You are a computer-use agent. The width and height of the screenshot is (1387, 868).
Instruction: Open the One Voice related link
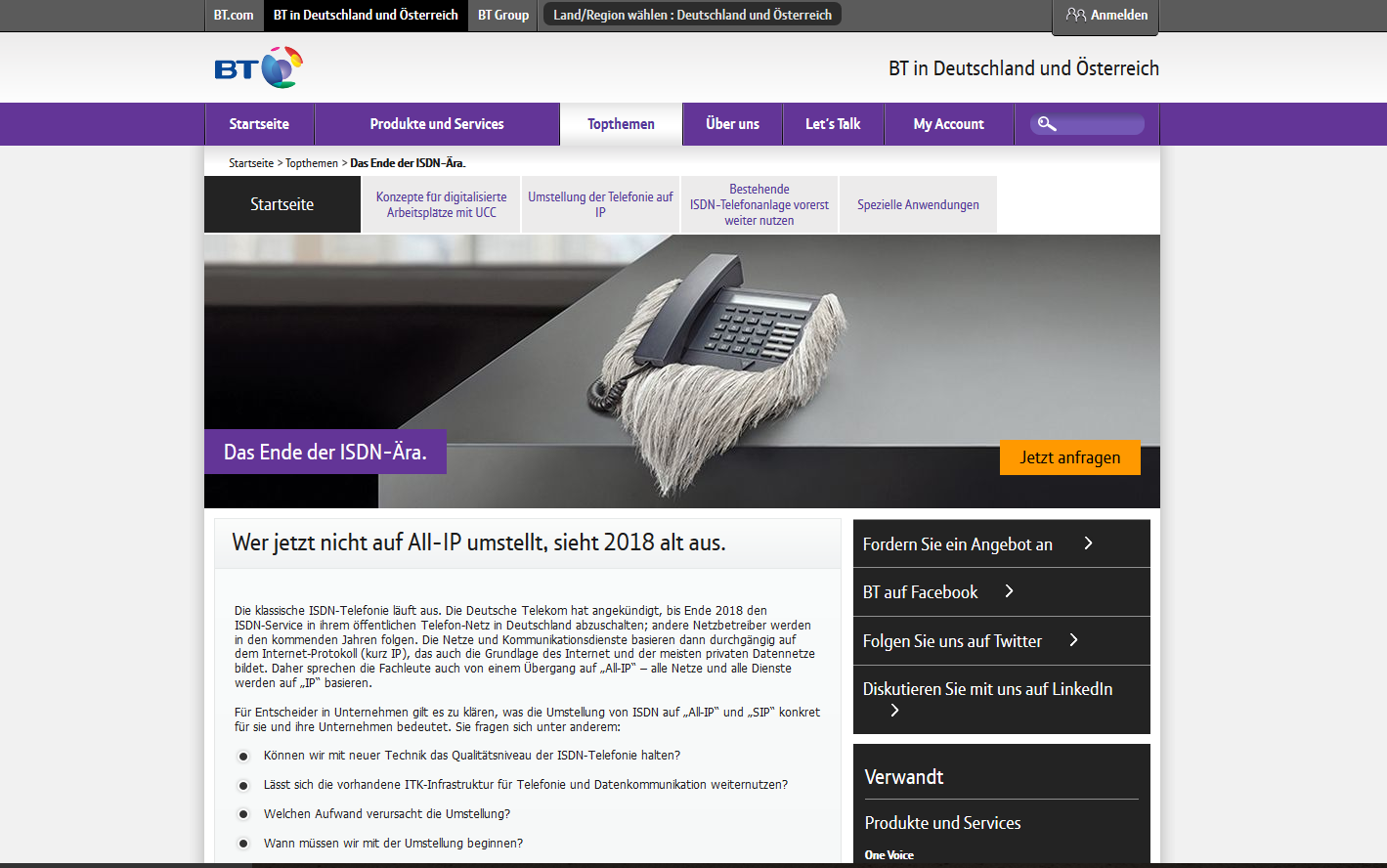(889, 855)
